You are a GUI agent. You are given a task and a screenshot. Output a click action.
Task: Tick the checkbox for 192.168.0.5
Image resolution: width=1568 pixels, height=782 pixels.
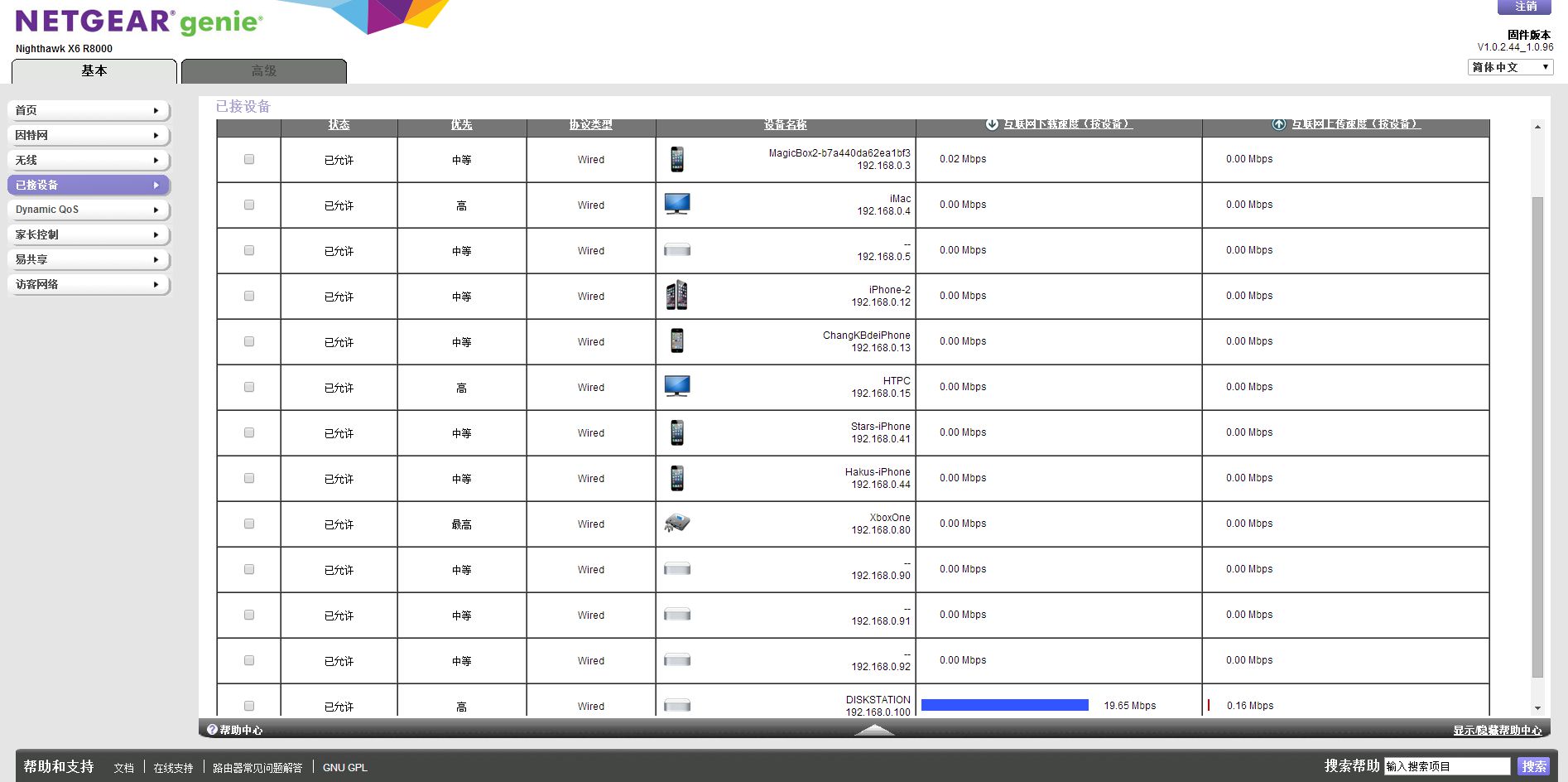pyautogui.click(x=249, y=250)
